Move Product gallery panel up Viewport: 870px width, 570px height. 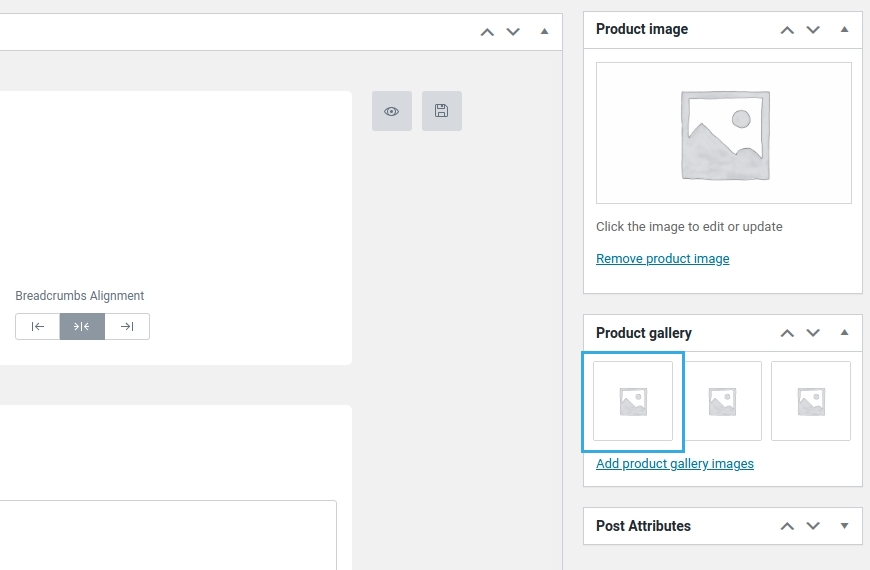pos(787,333)
